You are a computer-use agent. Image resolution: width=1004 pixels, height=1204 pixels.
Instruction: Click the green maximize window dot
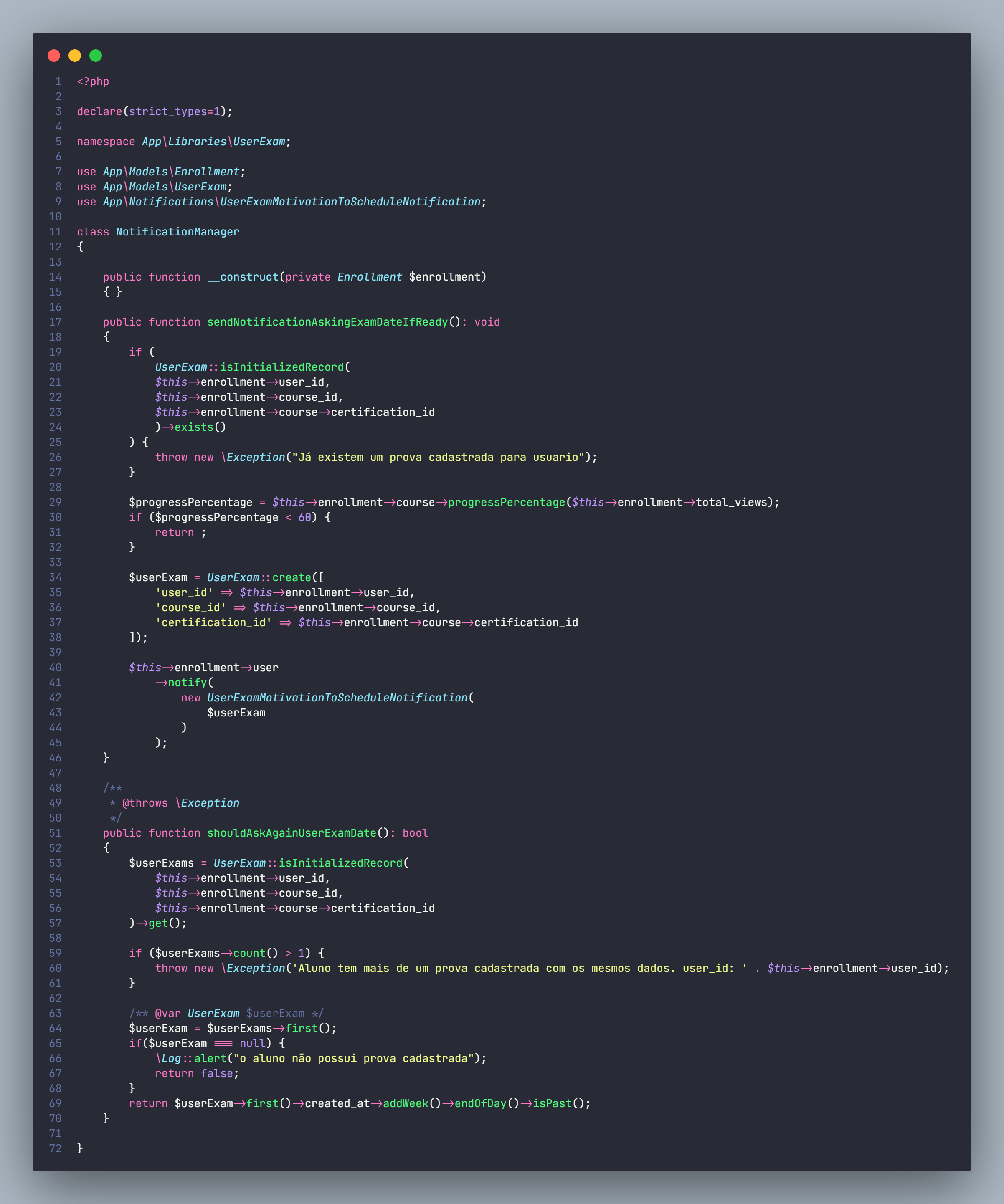tap(96, 56)
